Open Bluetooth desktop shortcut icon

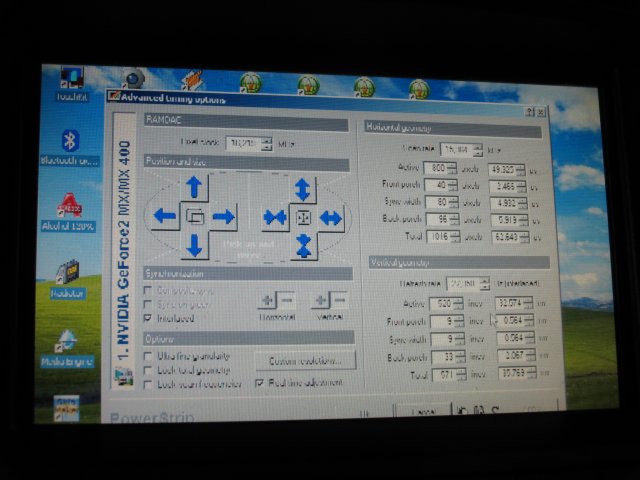point(70,141)
